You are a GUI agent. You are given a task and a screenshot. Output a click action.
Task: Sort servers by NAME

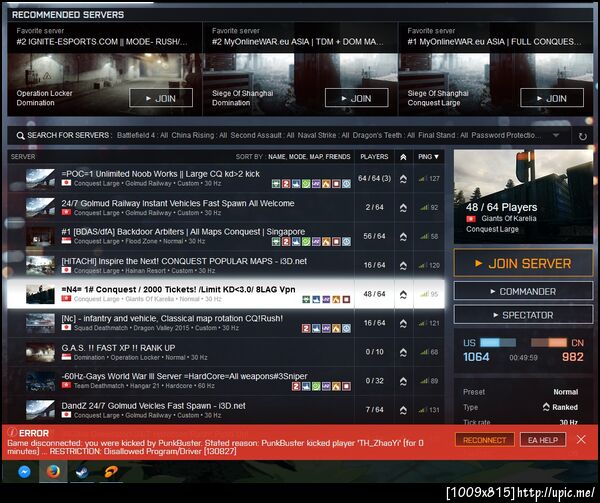point(277,157)
